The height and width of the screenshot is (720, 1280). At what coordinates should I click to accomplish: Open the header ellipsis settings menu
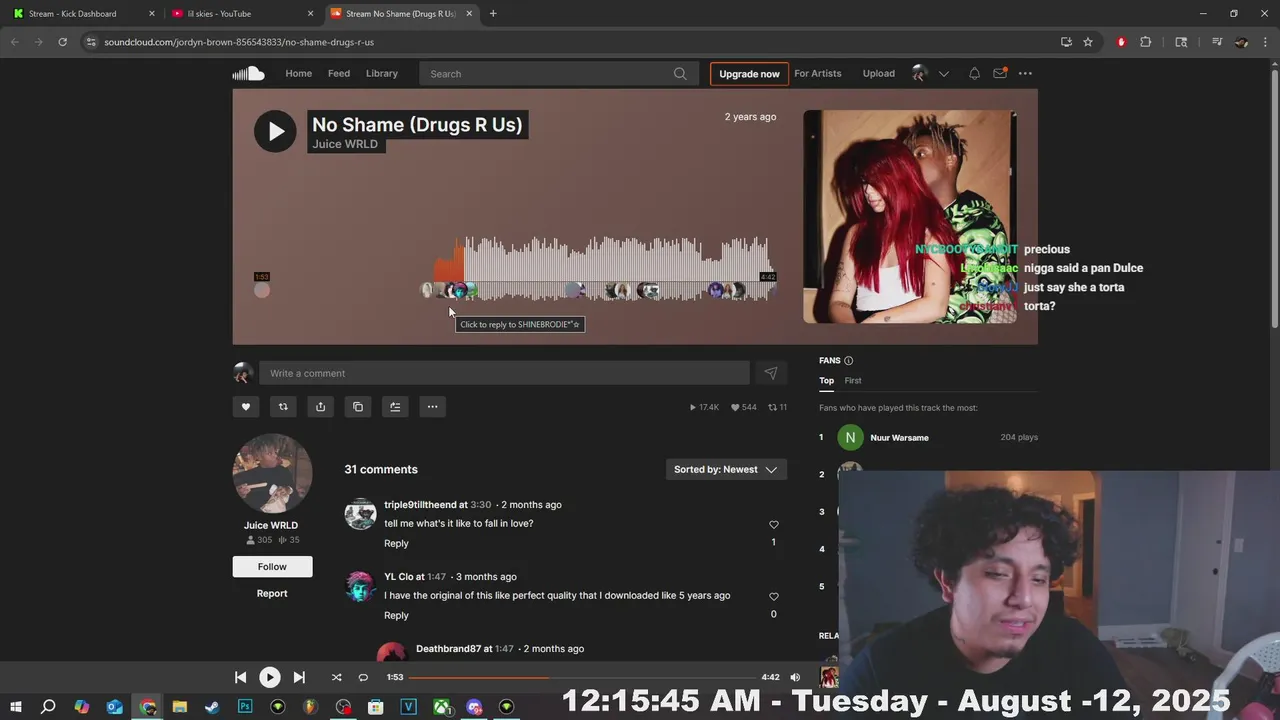[1025, 73]
